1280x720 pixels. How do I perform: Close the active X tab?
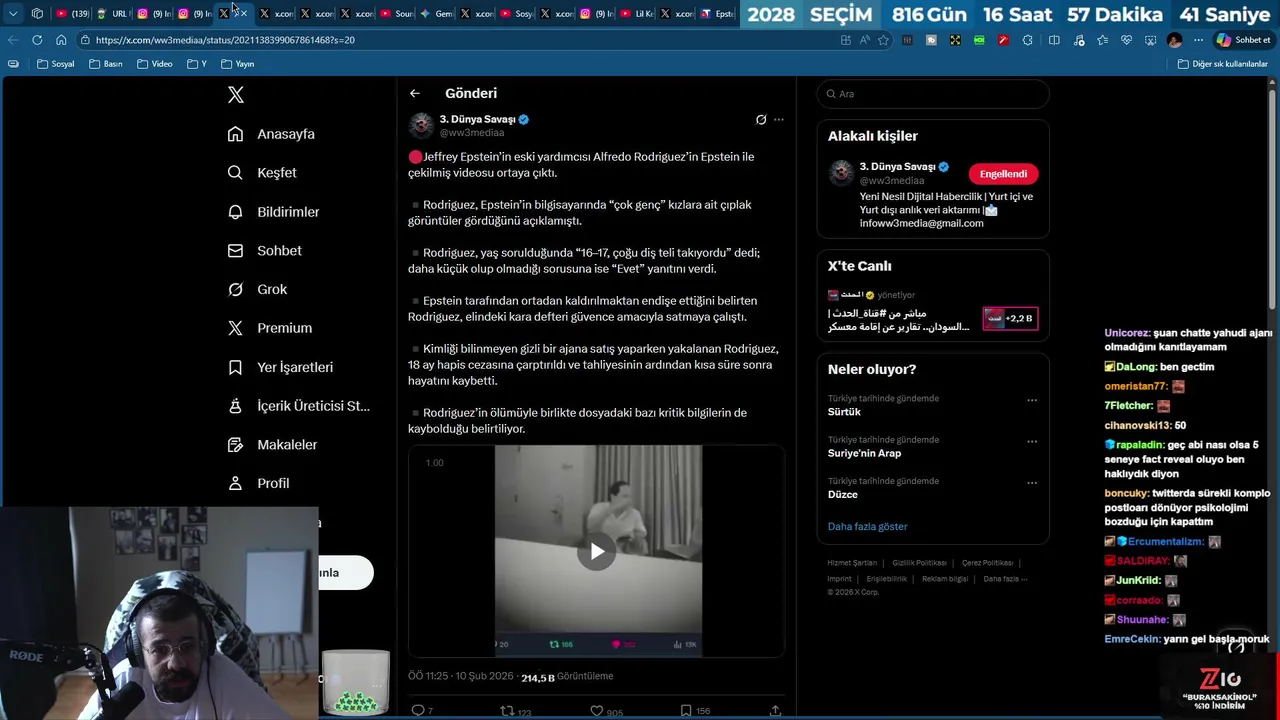point(244,14)
